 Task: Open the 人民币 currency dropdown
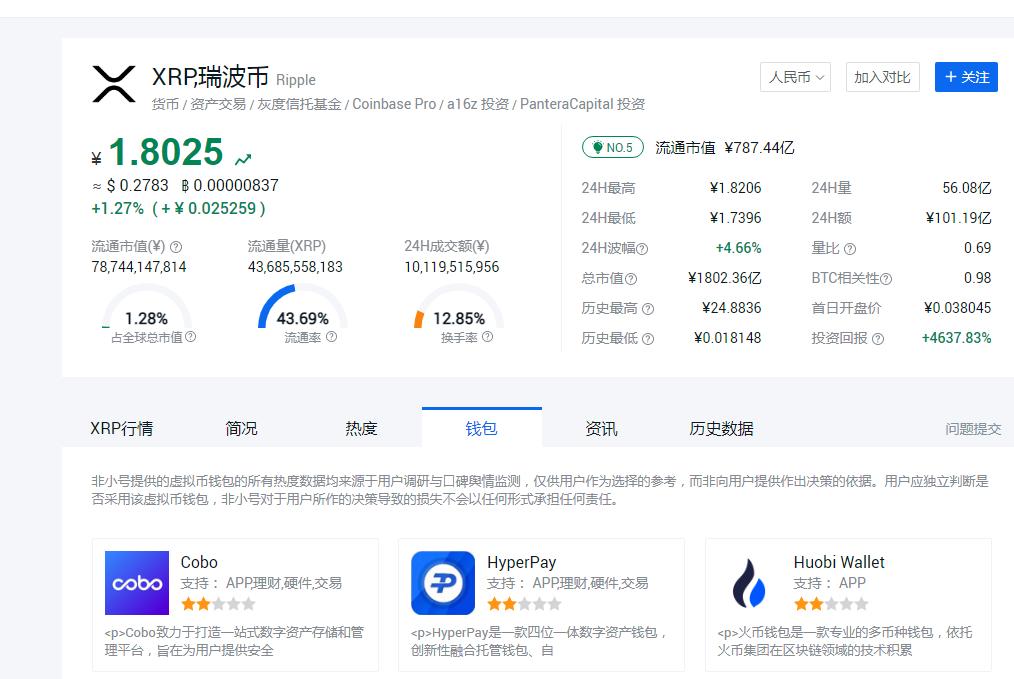click(x=795, y=77)
